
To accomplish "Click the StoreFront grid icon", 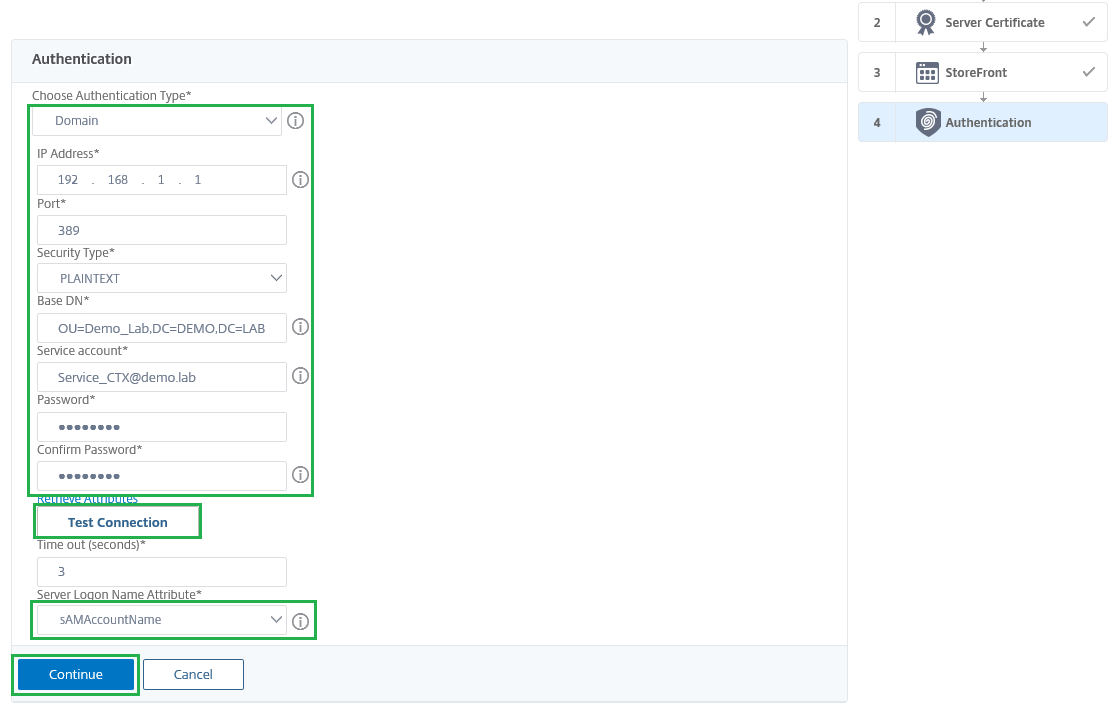I will coord(927,73).
